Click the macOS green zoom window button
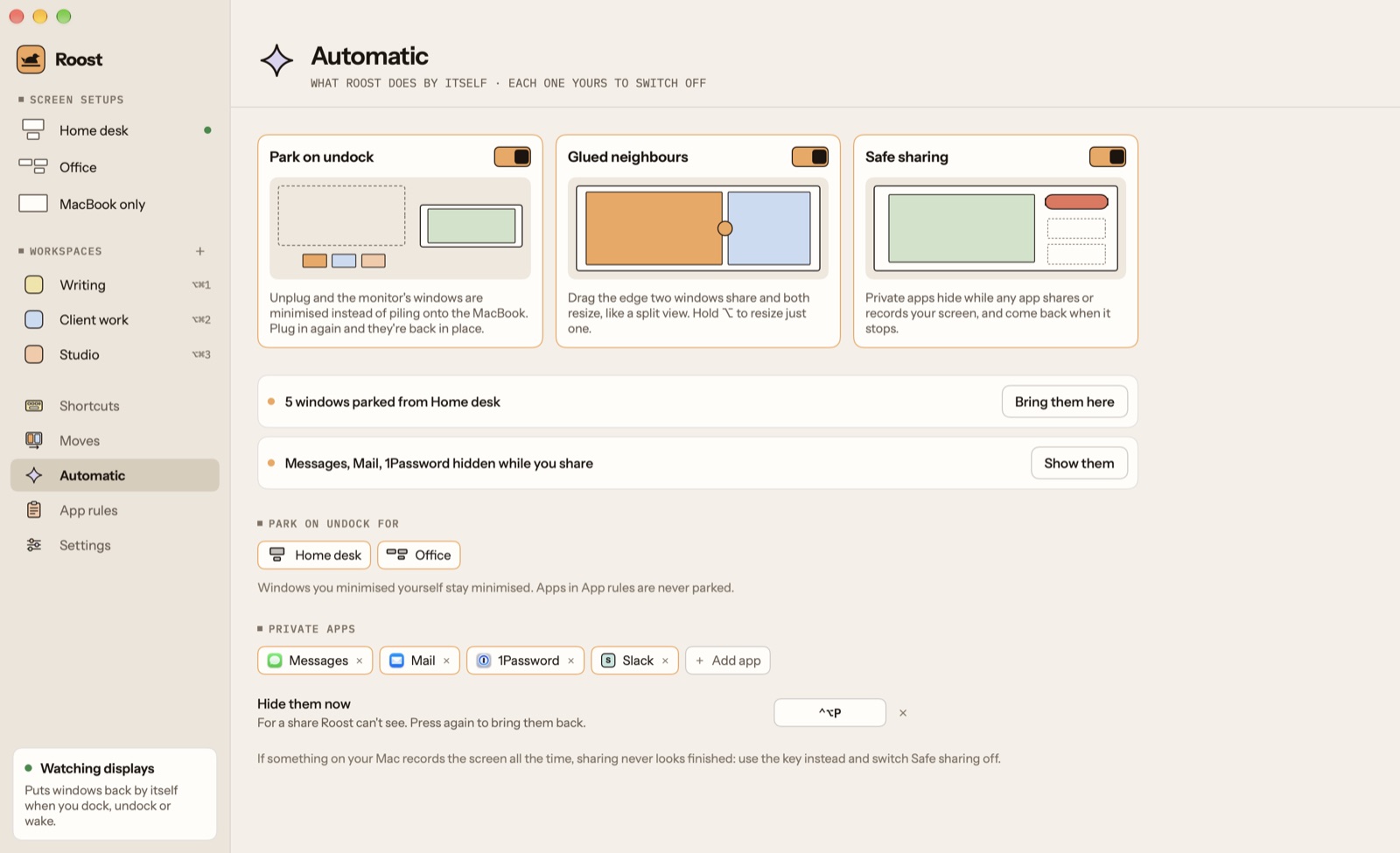 tap(63, 16)
